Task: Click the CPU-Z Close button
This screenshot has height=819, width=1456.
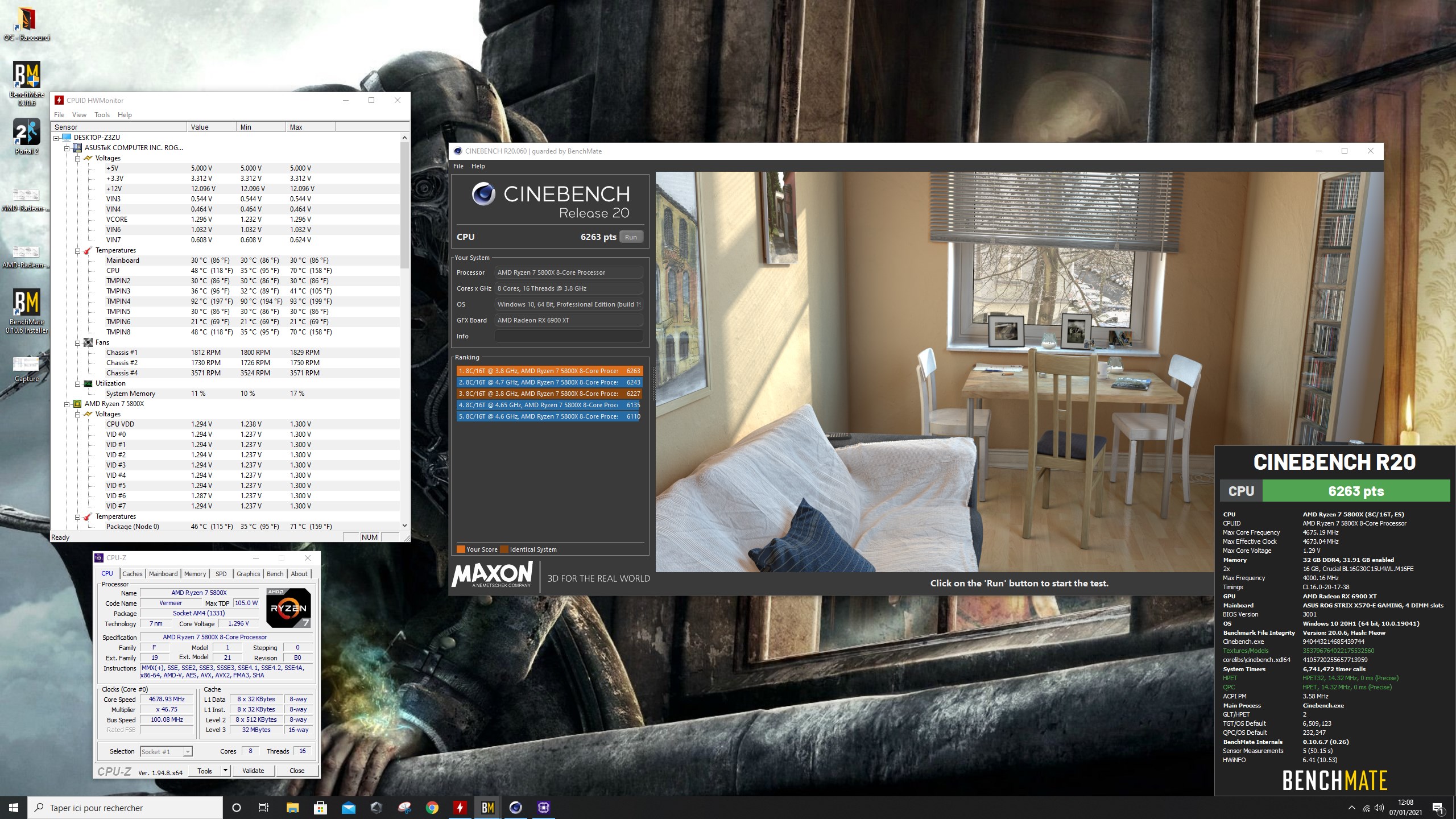Action: [x=297, y=771]
